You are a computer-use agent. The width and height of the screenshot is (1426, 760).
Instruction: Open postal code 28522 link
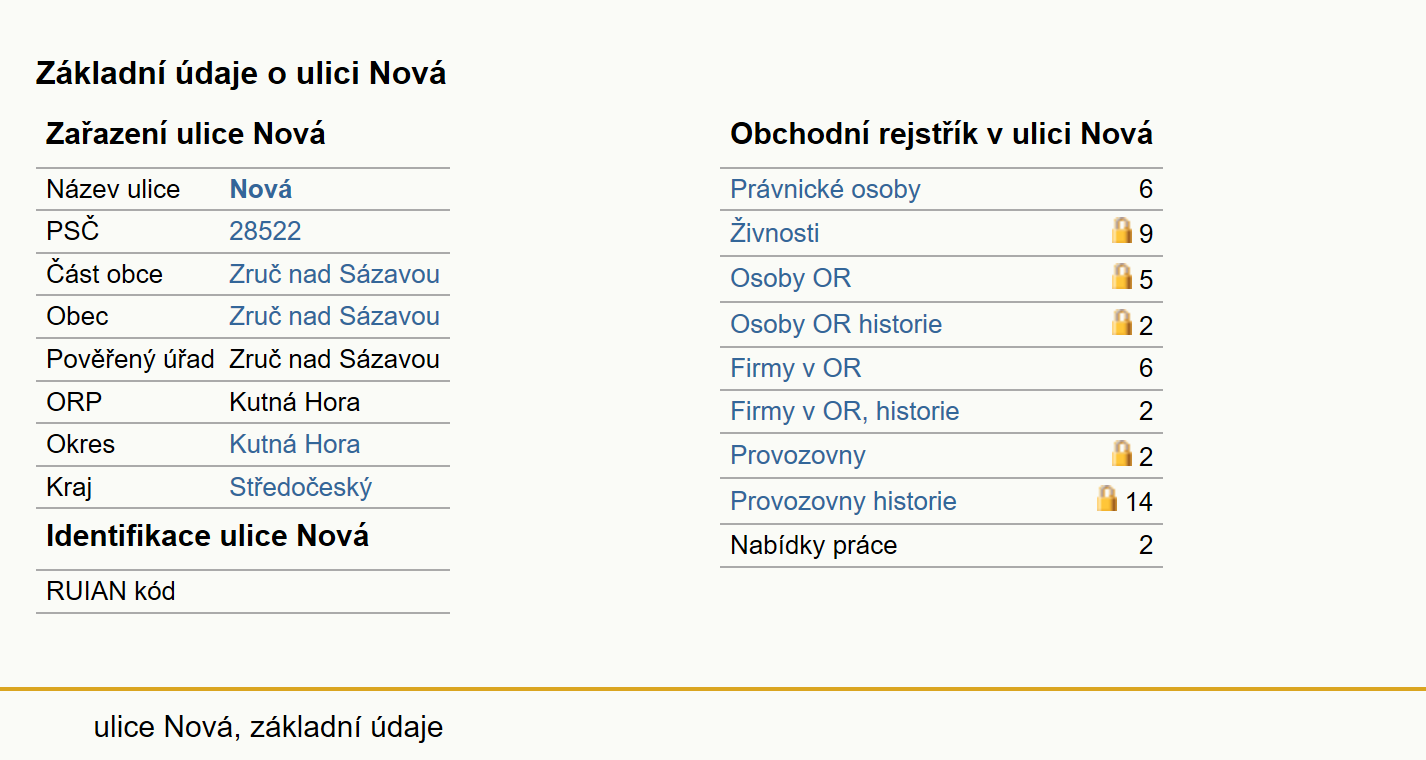(x=265, y=232)
